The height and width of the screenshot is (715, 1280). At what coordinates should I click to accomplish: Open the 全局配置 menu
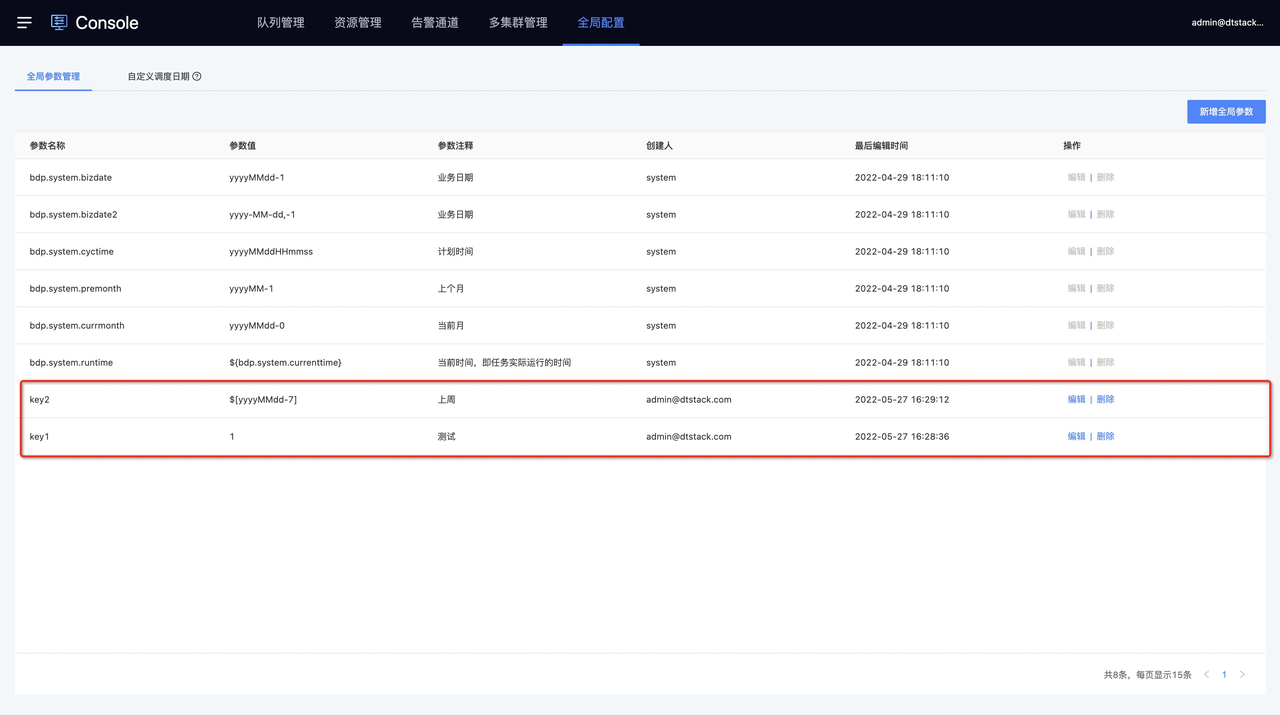coord(601,22)
